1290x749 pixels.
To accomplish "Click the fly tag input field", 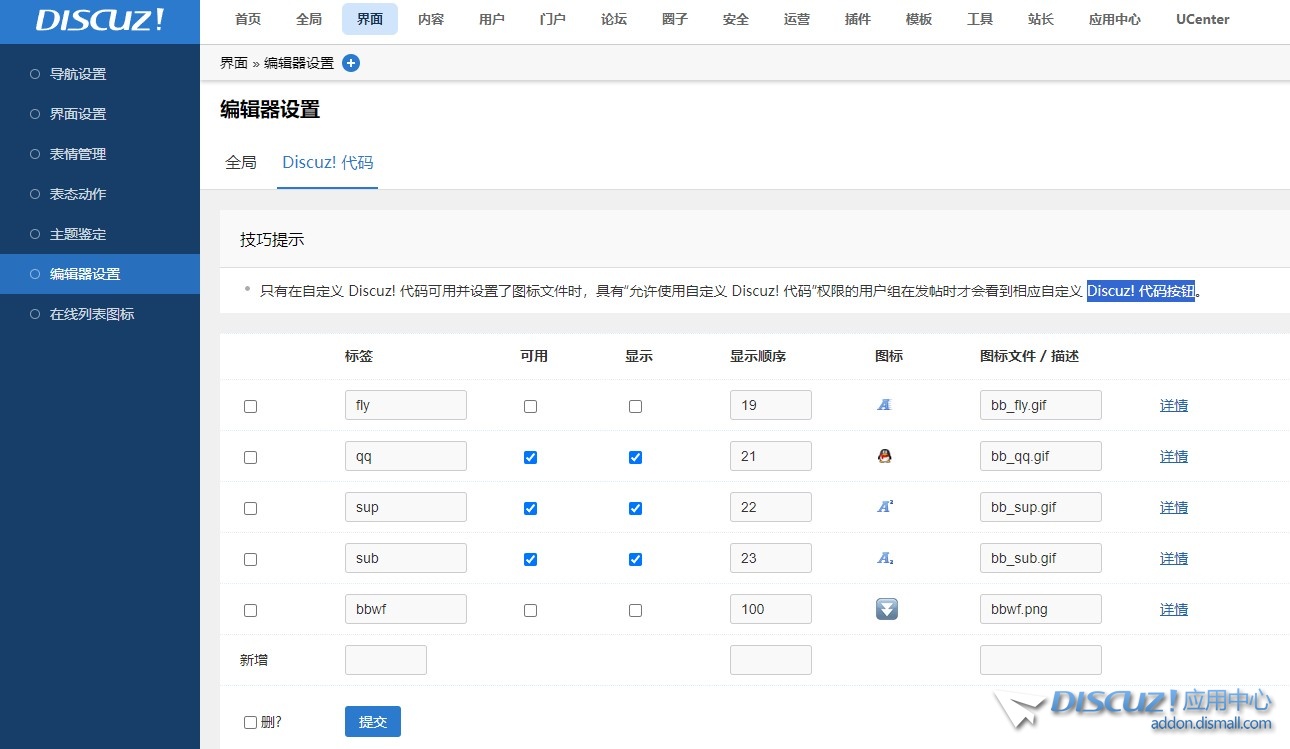I will pos(406,405).
